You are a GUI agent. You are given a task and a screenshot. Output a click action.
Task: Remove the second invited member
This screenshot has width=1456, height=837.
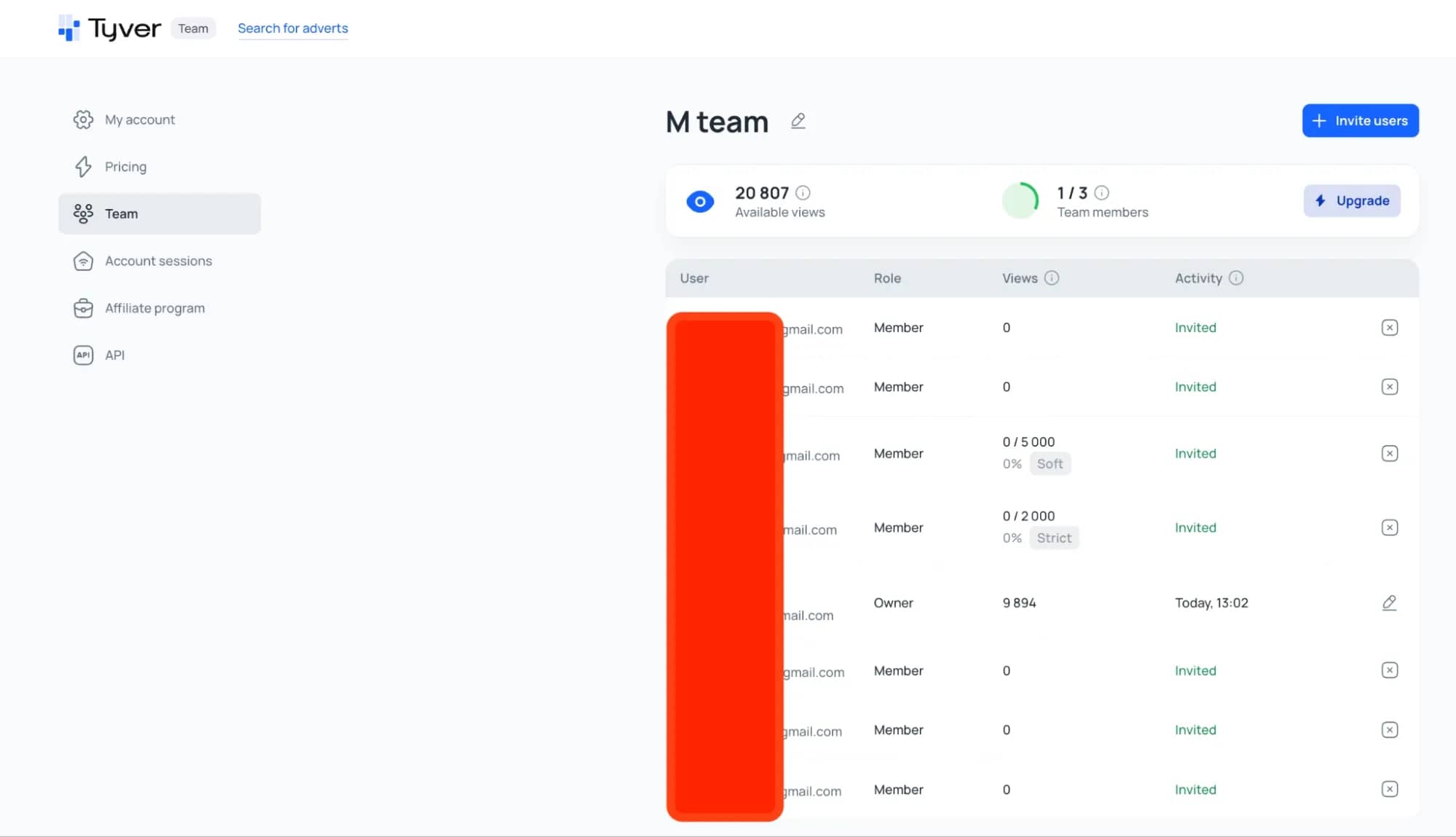click(x=1389, y=387)
